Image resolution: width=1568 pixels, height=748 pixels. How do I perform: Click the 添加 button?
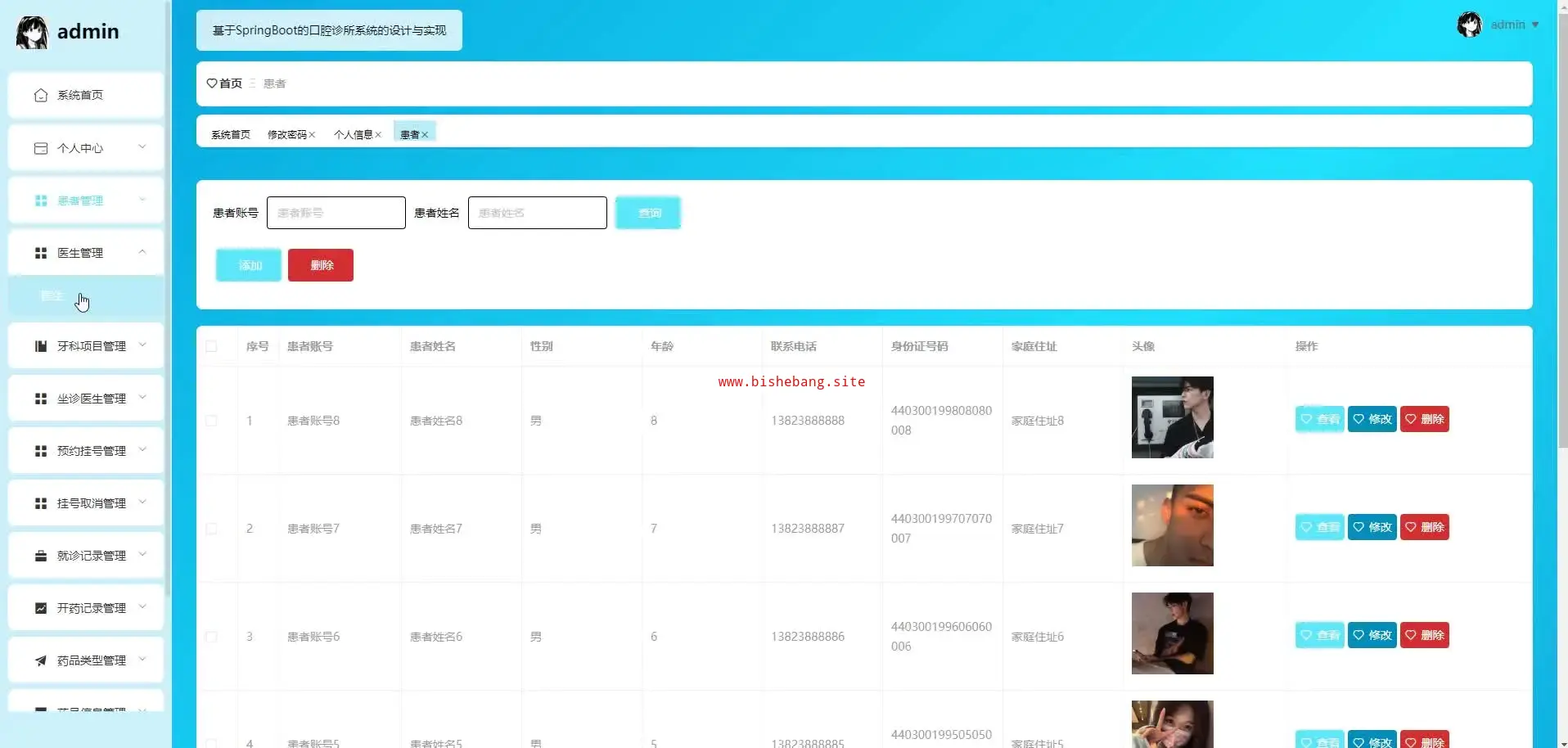pyautogui.click(x=249, y=265)
